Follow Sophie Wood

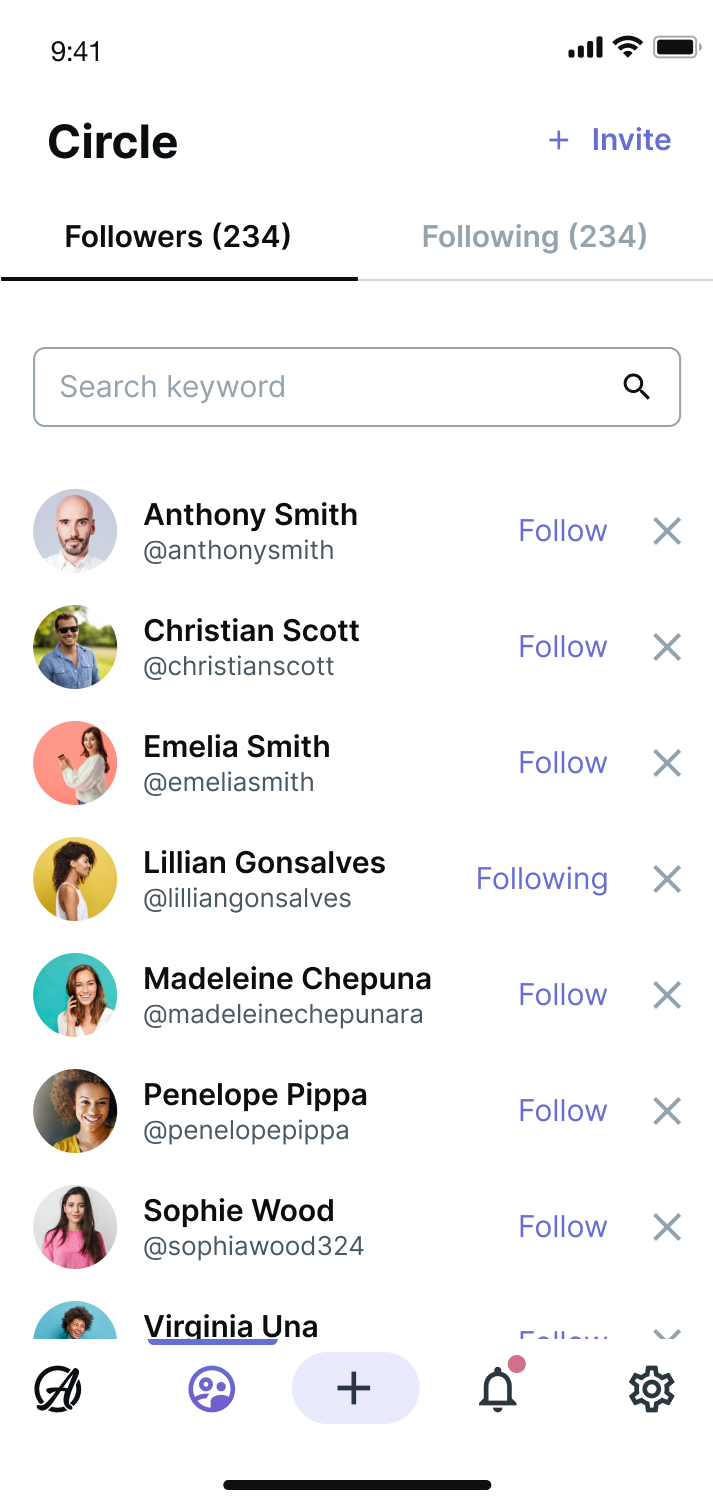[x=562, y=1227]
